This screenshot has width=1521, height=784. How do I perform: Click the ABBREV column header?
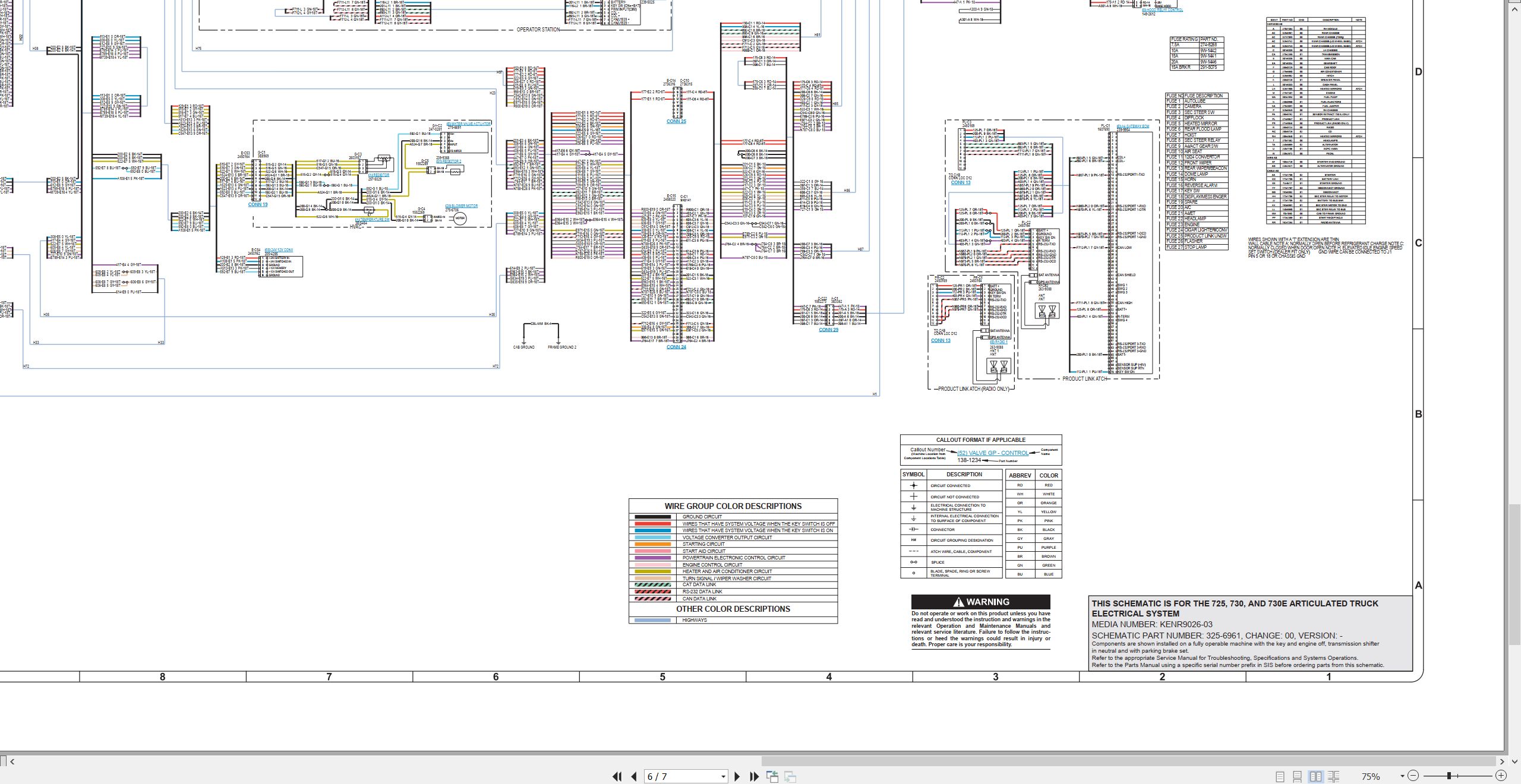[1020, 475]
